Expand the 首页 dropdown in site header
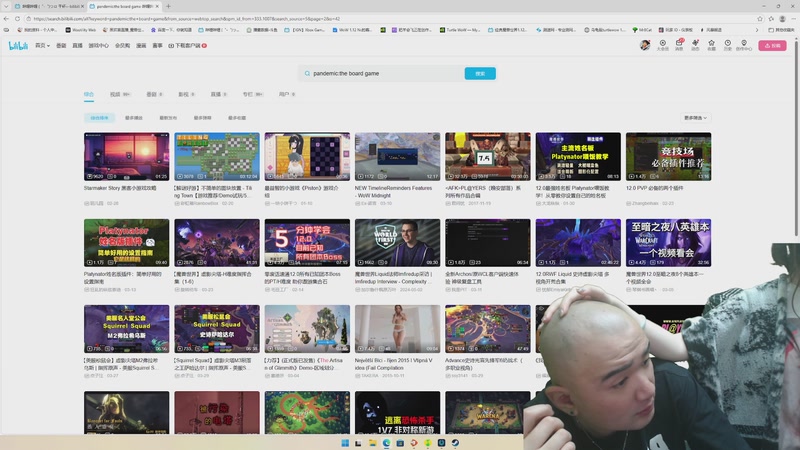This screenshot has width=800, height=450. (42, 45)
